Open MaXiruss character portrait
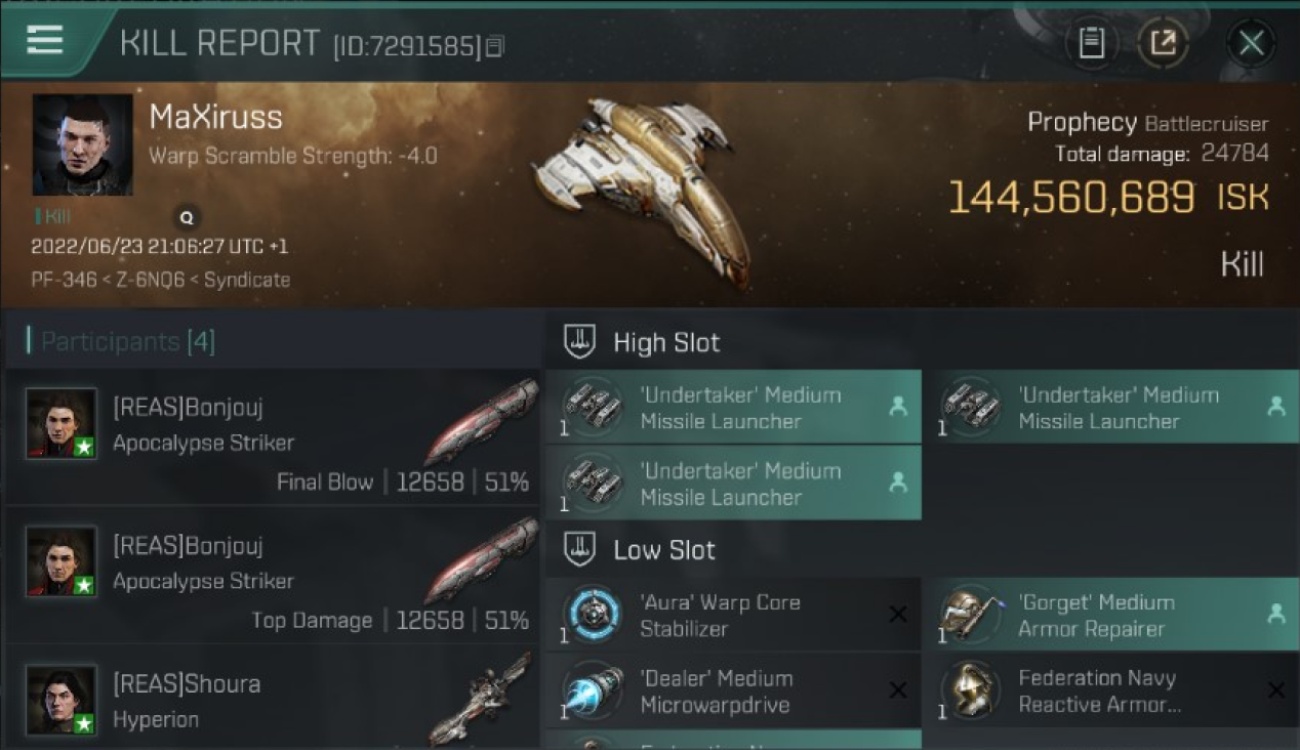 click(x=83, y=145)
